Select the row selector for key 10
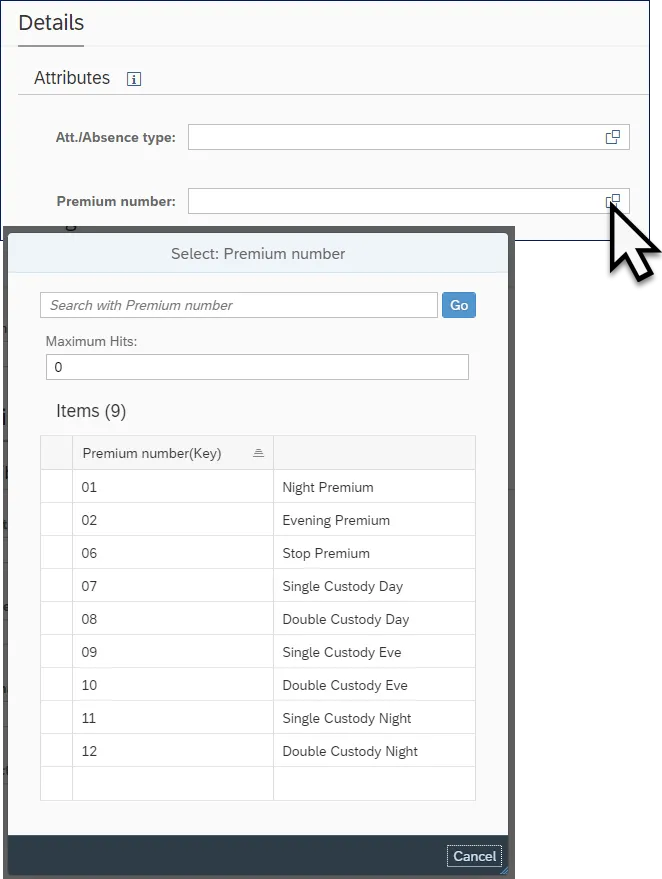662x879 pixels. tap(57, 685)
